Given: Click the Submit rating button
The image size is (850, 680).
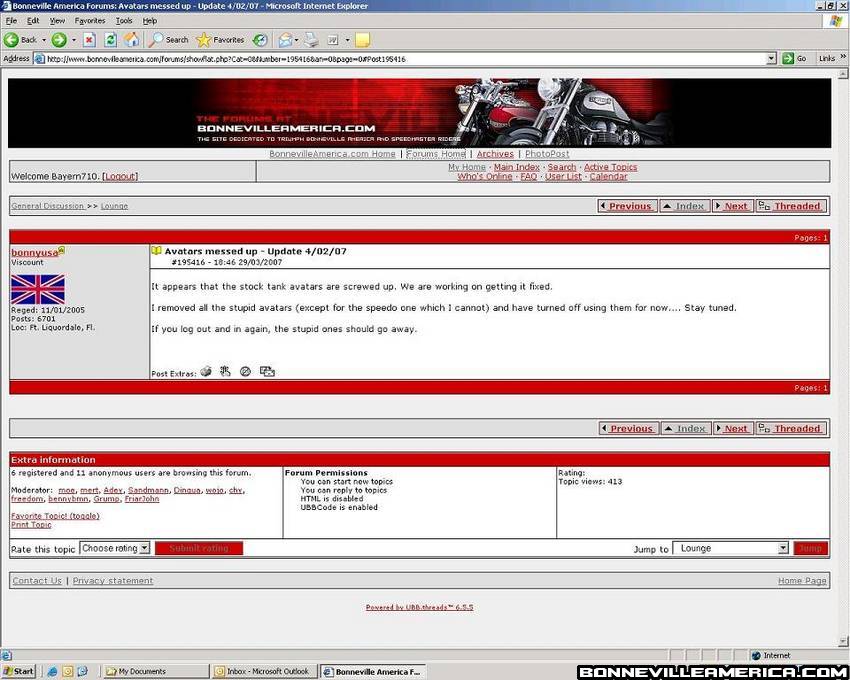Looking at the screenshot, I should [x=198, y=548].
